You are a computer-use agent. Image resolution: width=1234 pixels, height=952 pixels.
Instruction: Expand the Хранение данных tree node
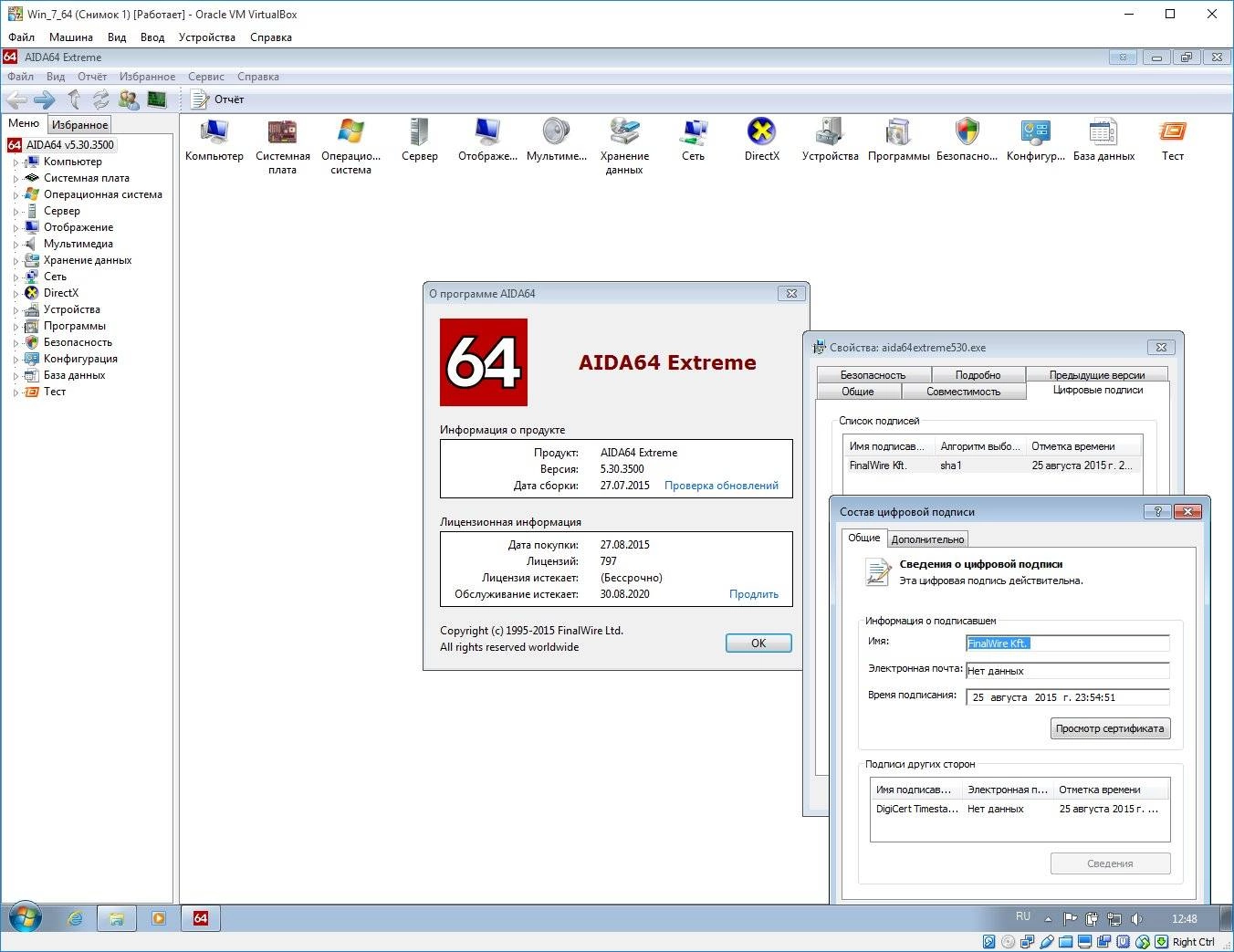16,260
